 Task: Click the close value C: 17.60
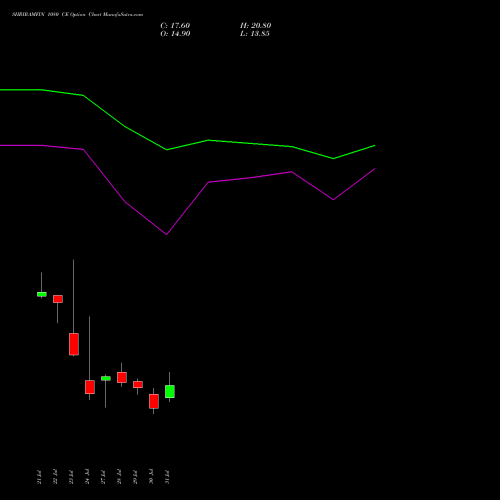click(x=175, y=26)
